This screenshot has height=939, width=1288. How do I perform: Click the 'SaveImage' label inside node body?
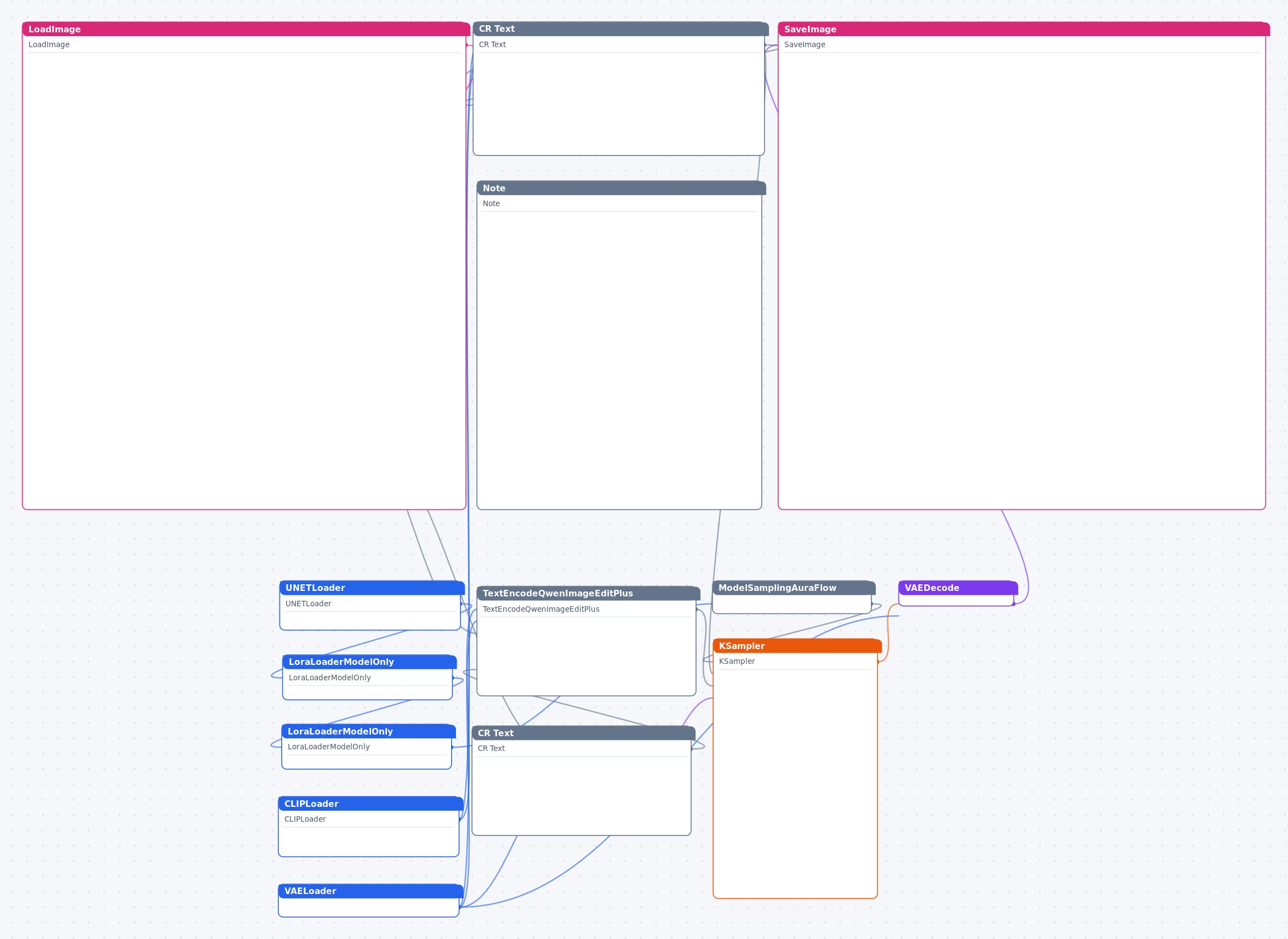point(805,44)
